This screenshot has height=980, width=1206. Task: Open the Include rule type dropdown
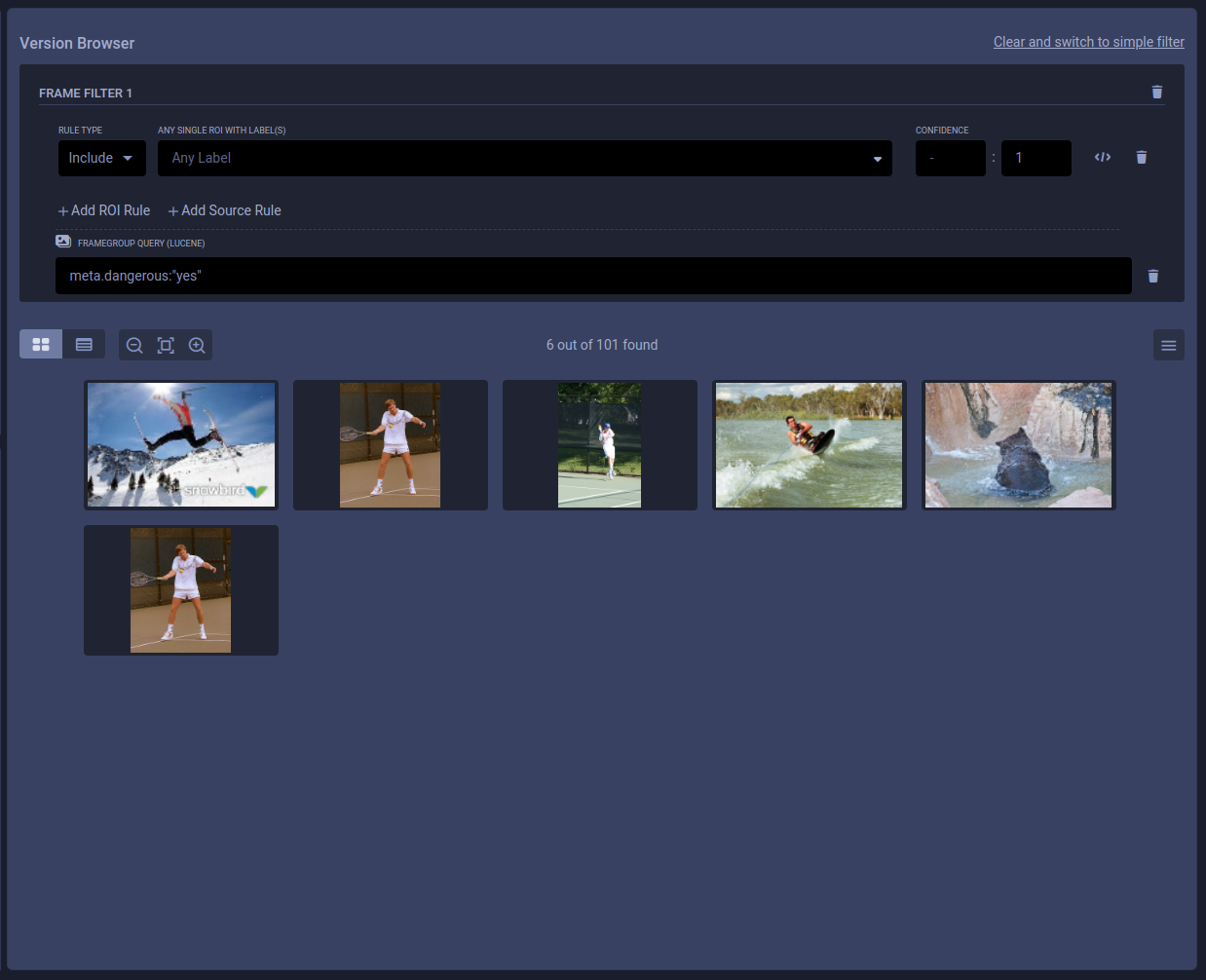[102, 158]
